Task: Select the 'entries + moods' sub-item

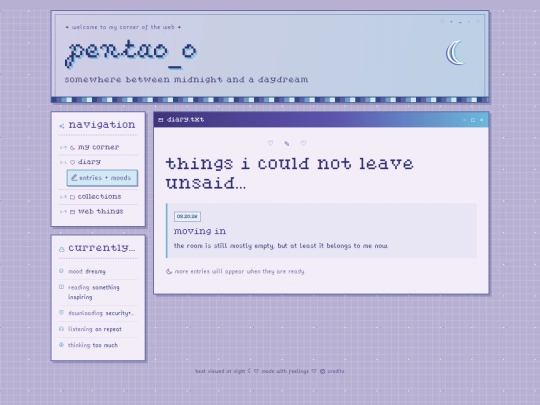Action: (102, 178)
